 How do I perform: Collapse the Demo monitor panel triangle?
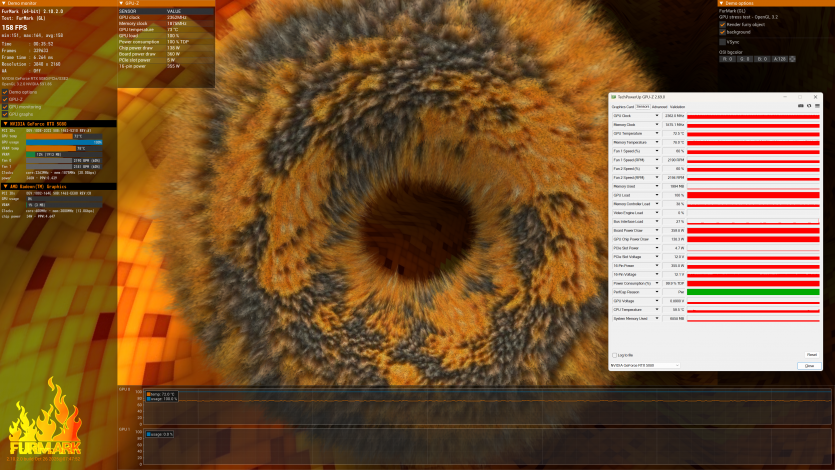click(x=4, y=3)
